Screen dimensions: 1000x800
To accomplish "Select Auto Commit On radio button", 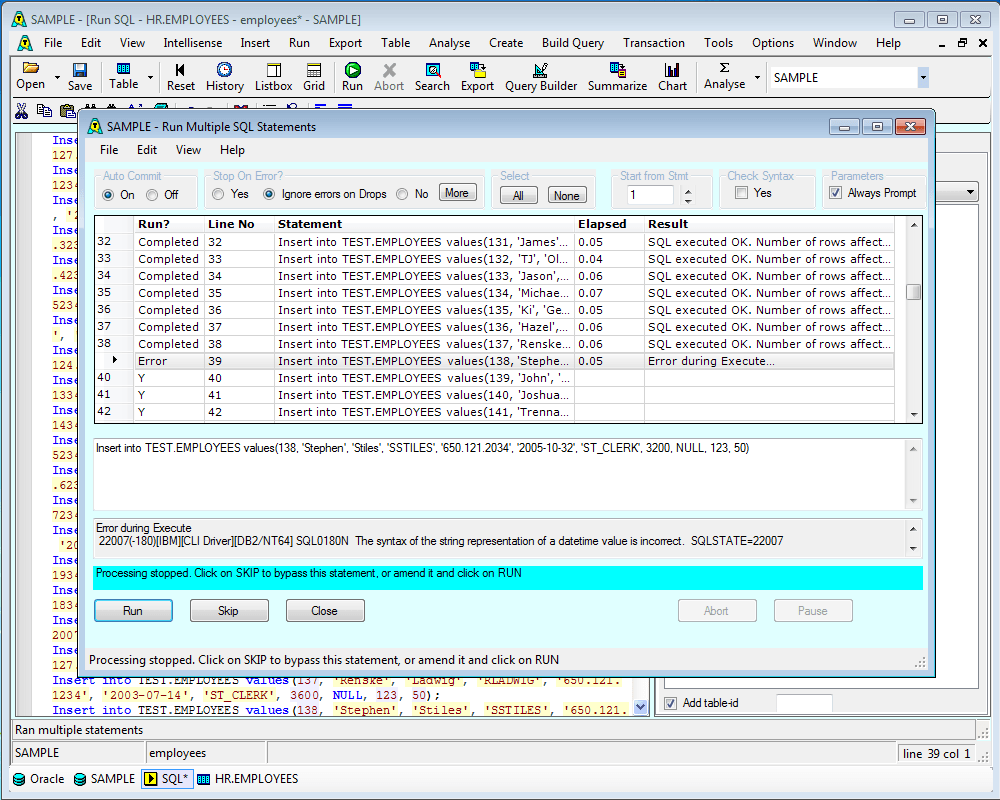I will coord(108,195).
